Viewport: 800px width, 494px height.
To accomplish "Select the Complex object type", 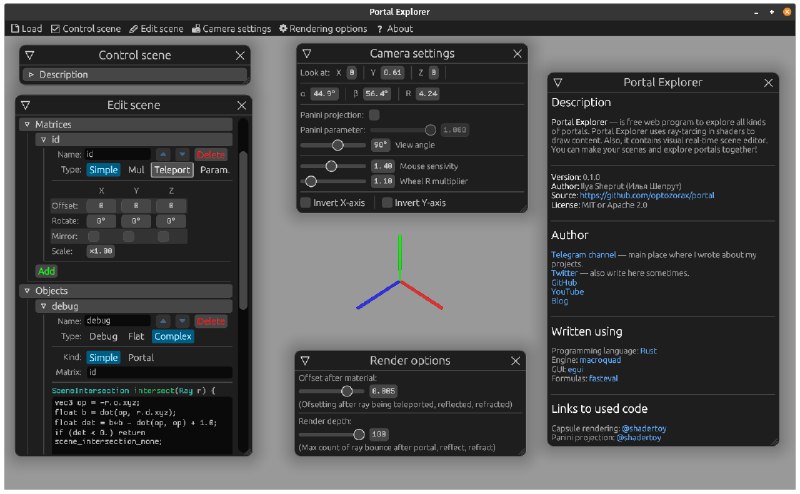I will coord(173,336).
